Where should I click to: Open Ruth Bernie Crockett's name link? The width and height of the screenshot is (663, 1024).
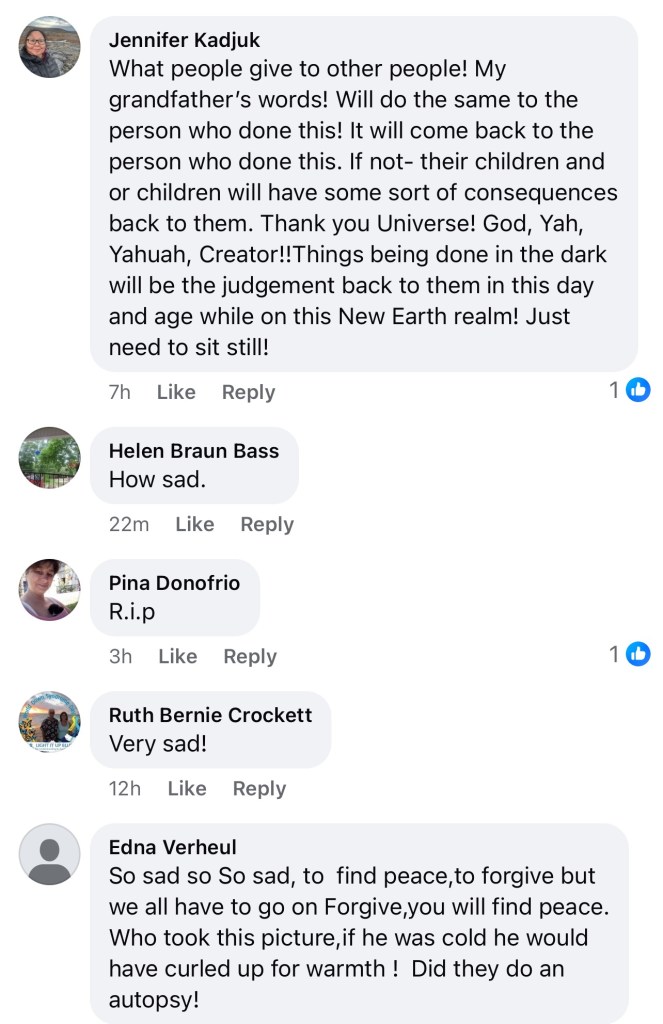(210, 715)
